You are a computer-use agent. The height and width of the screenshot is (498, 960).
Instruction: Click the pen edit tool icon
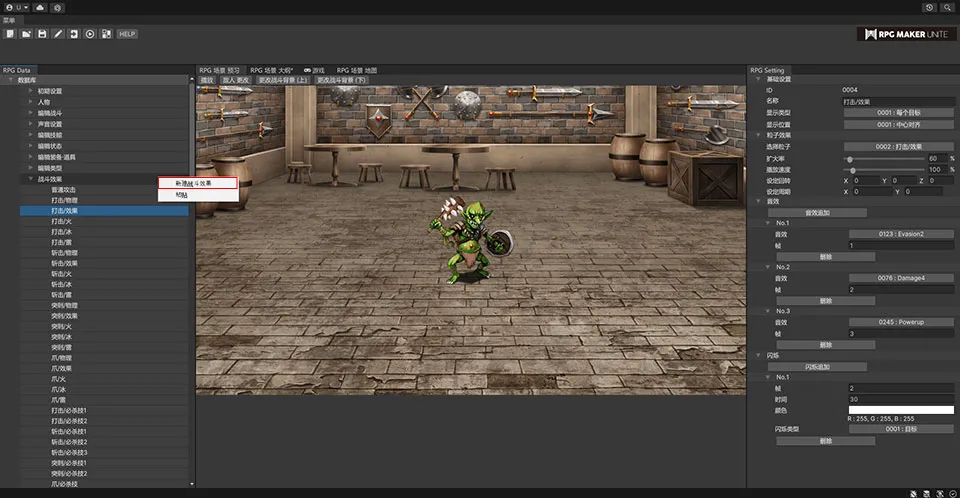click(58, 34)
